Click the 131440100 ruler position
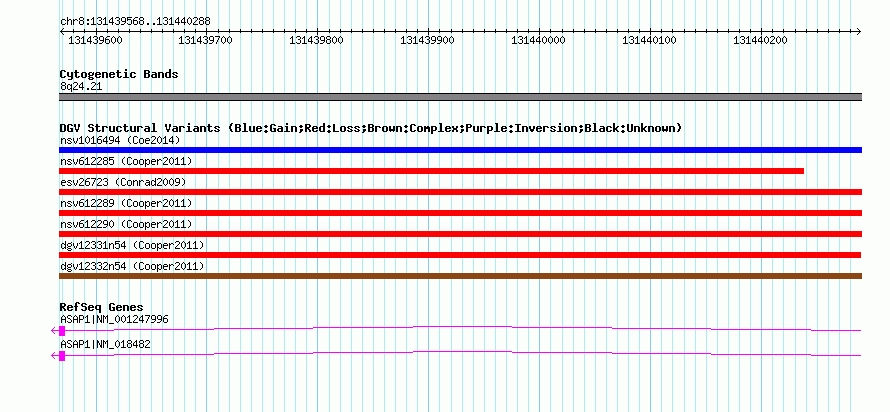890x412 pixels. (649, 40)
